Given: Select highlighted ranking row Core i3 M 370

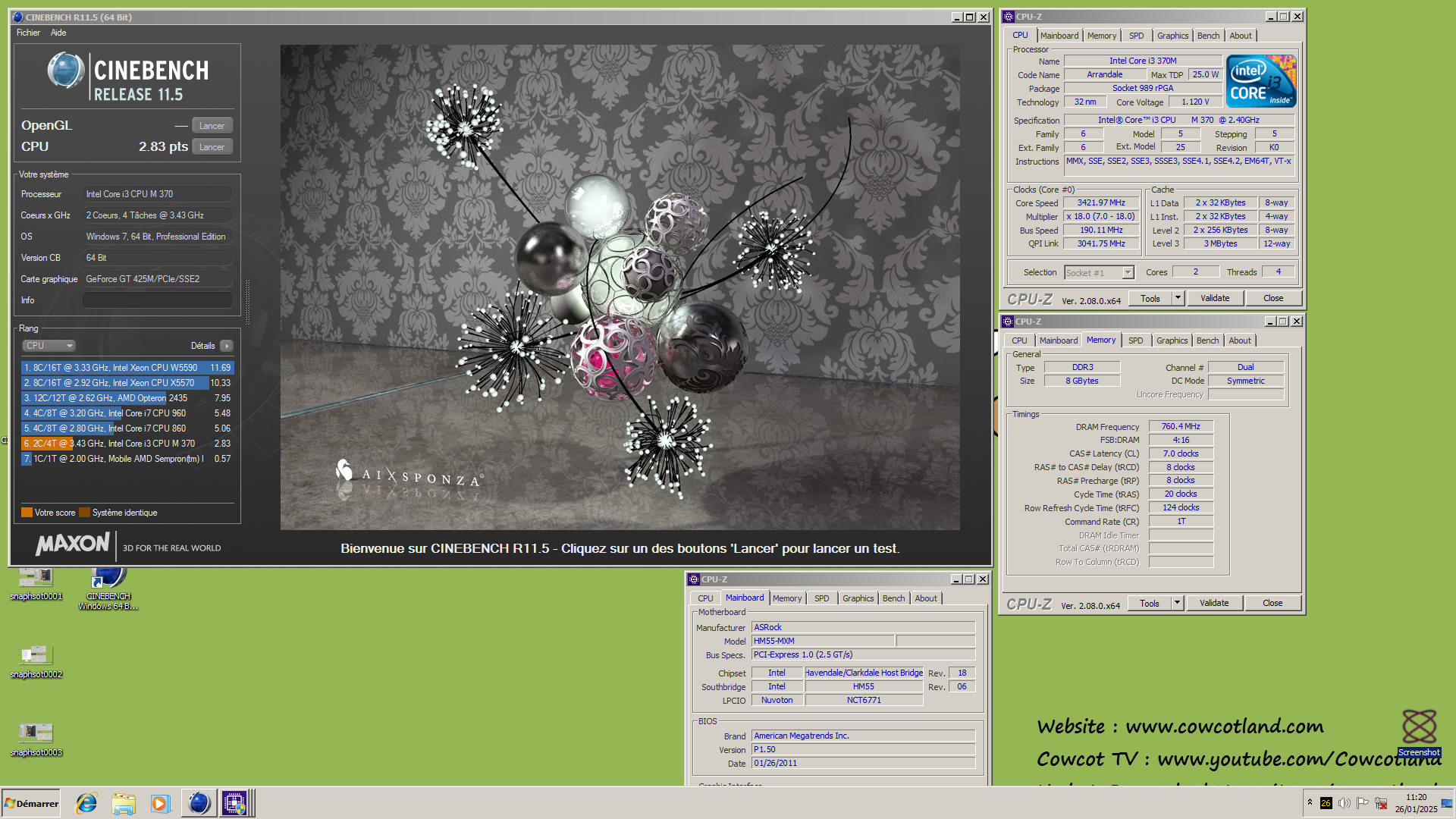Looking at the screenshot, I should [127, 444].
